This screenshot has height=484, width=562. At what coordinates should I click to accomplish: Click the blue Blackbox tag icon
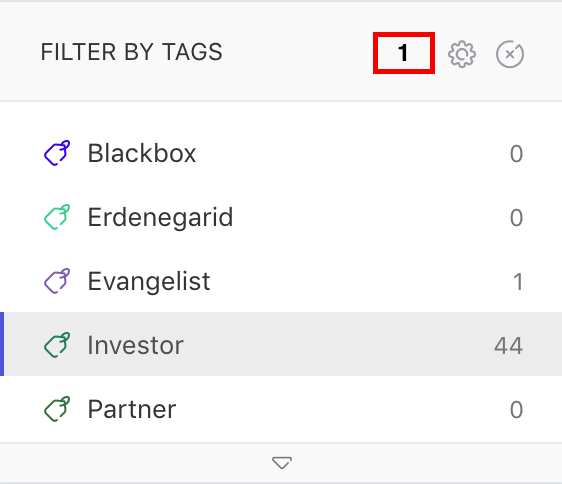coord(57,153)
